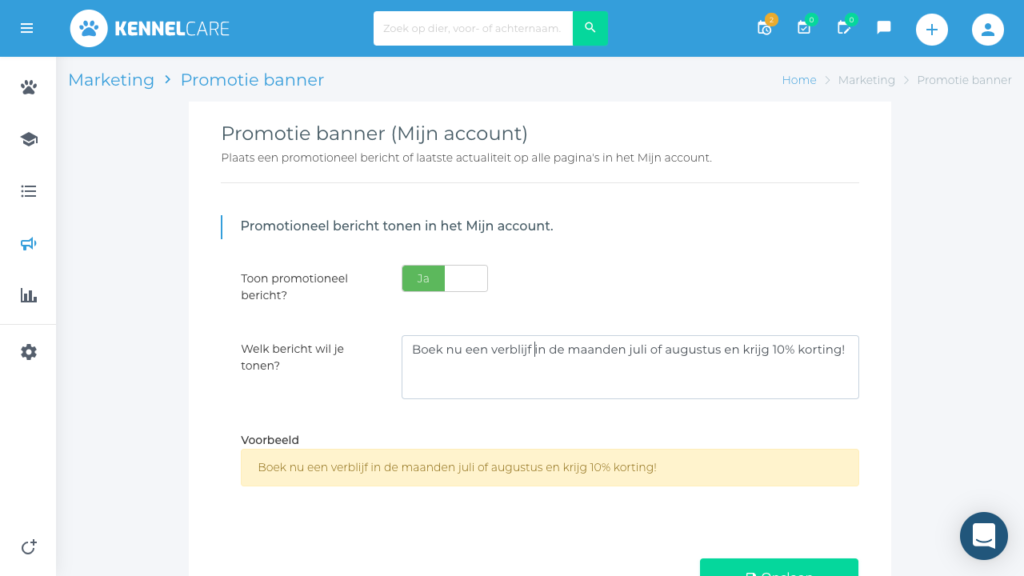Click the plus add button in header

click(x=932, y=29)
